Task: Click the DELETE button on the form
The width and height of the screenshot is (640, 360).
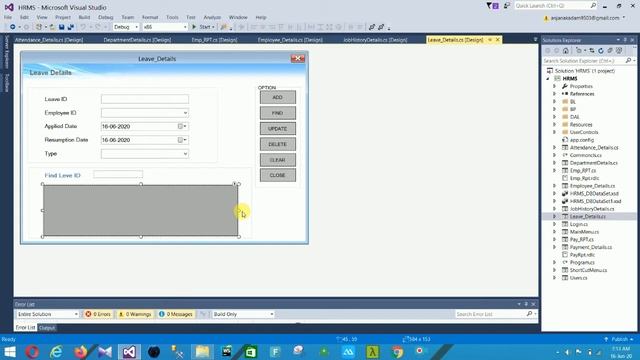Action: tap(278, 144)
